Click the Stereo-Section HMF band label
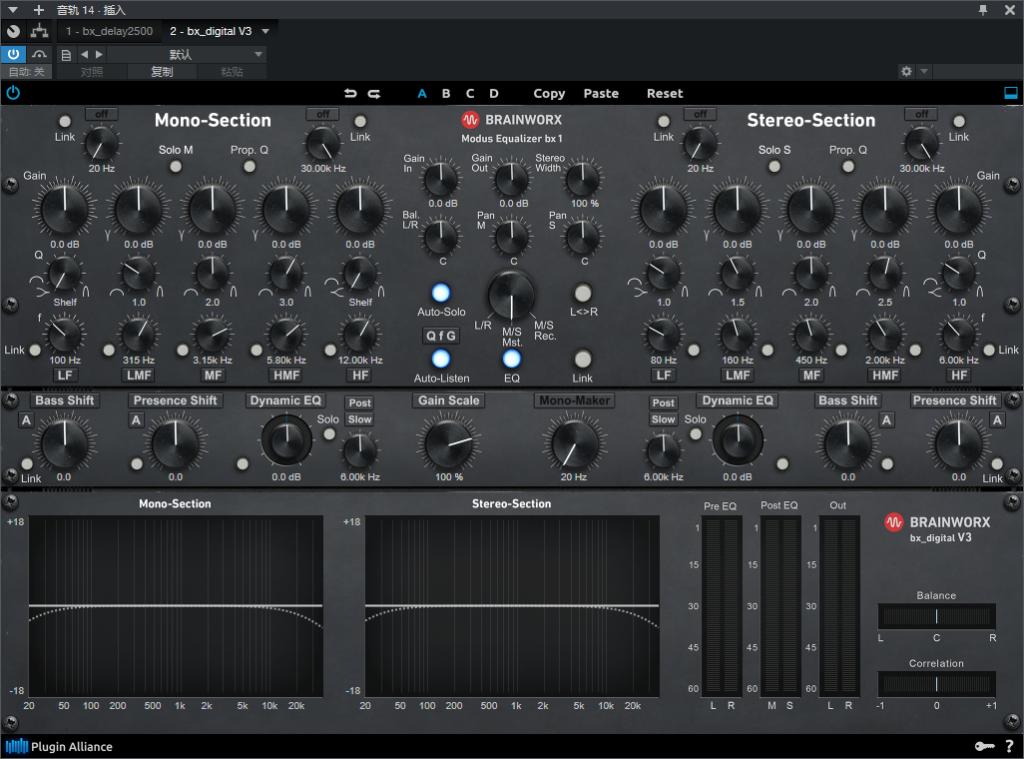 pyautogui.click(x=886, y=375)
